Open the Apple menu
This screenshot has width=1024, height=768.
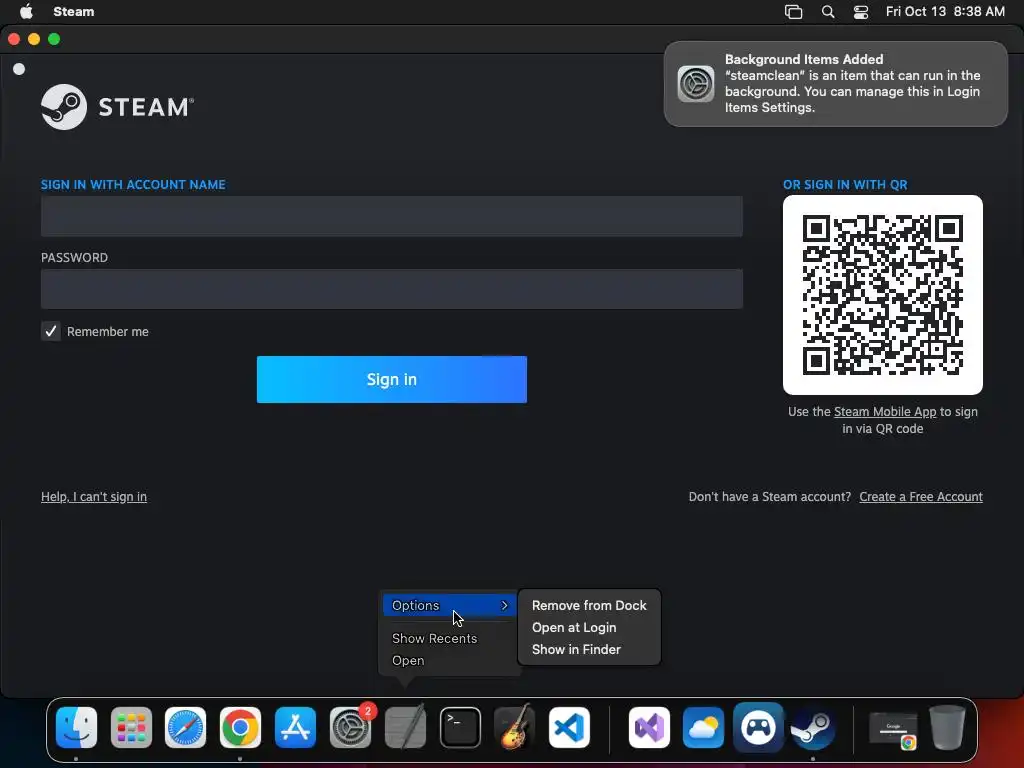tap(26, 11)
